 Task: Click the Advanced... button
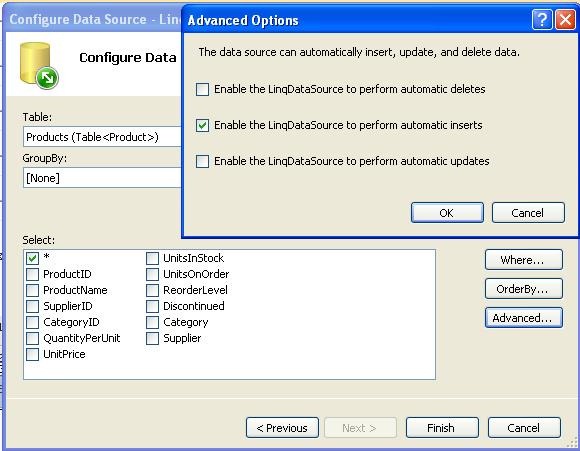pyautogui.click(x=524, y=318)
